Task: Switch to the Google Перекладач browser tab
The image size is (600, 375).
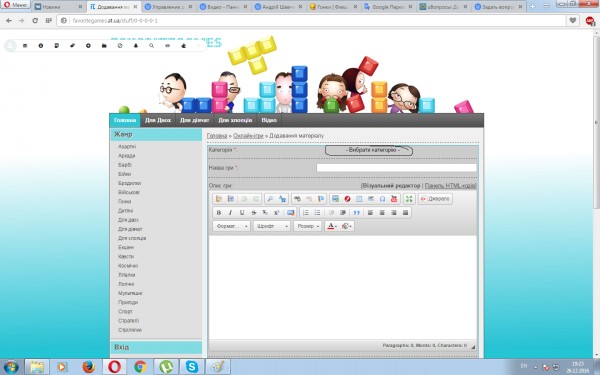Action: pos(388,7)
